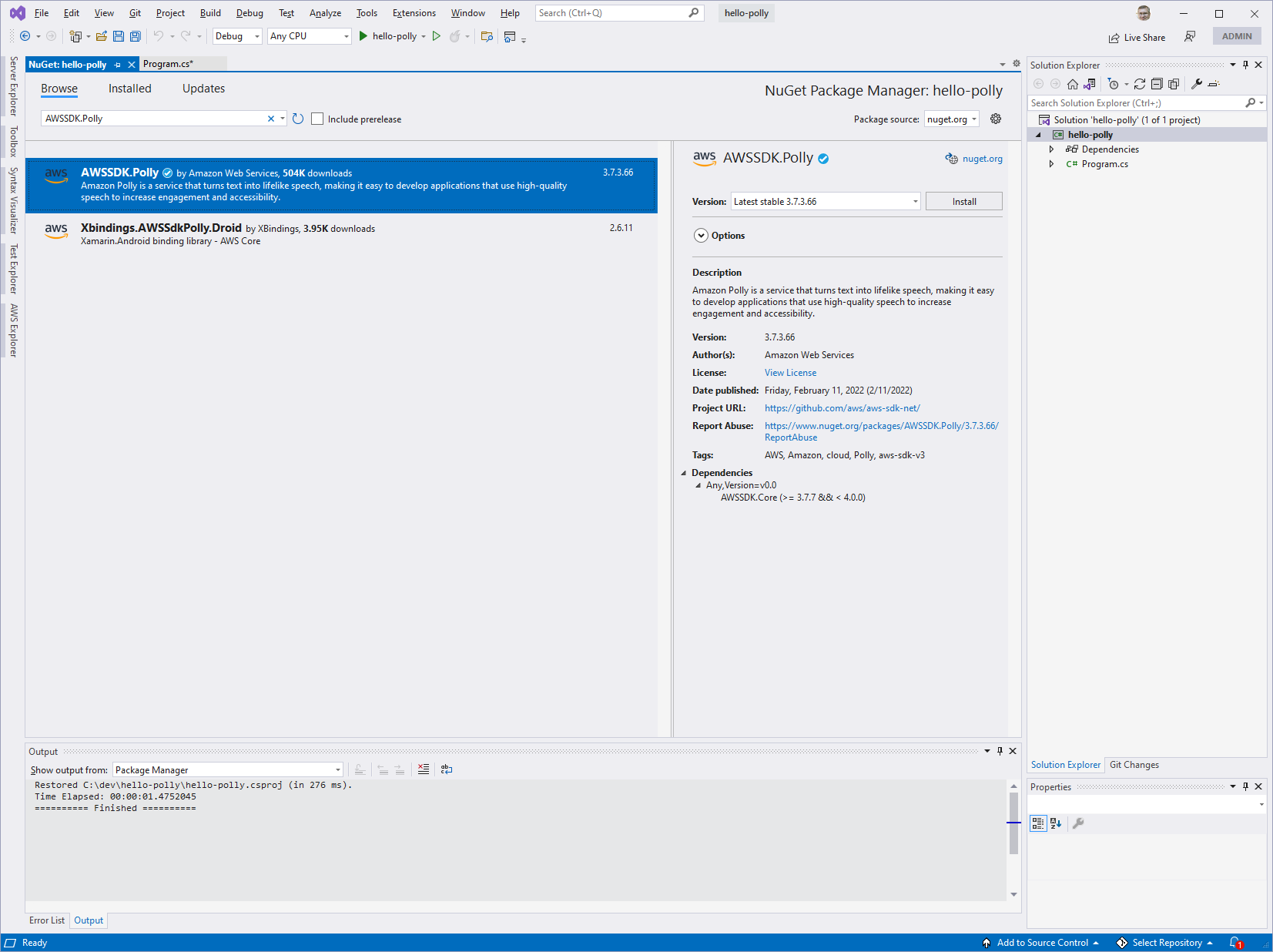Click Alphabetical sort icon in Properties panel
Screen dimensions: 1273x952
(1056, 823)
